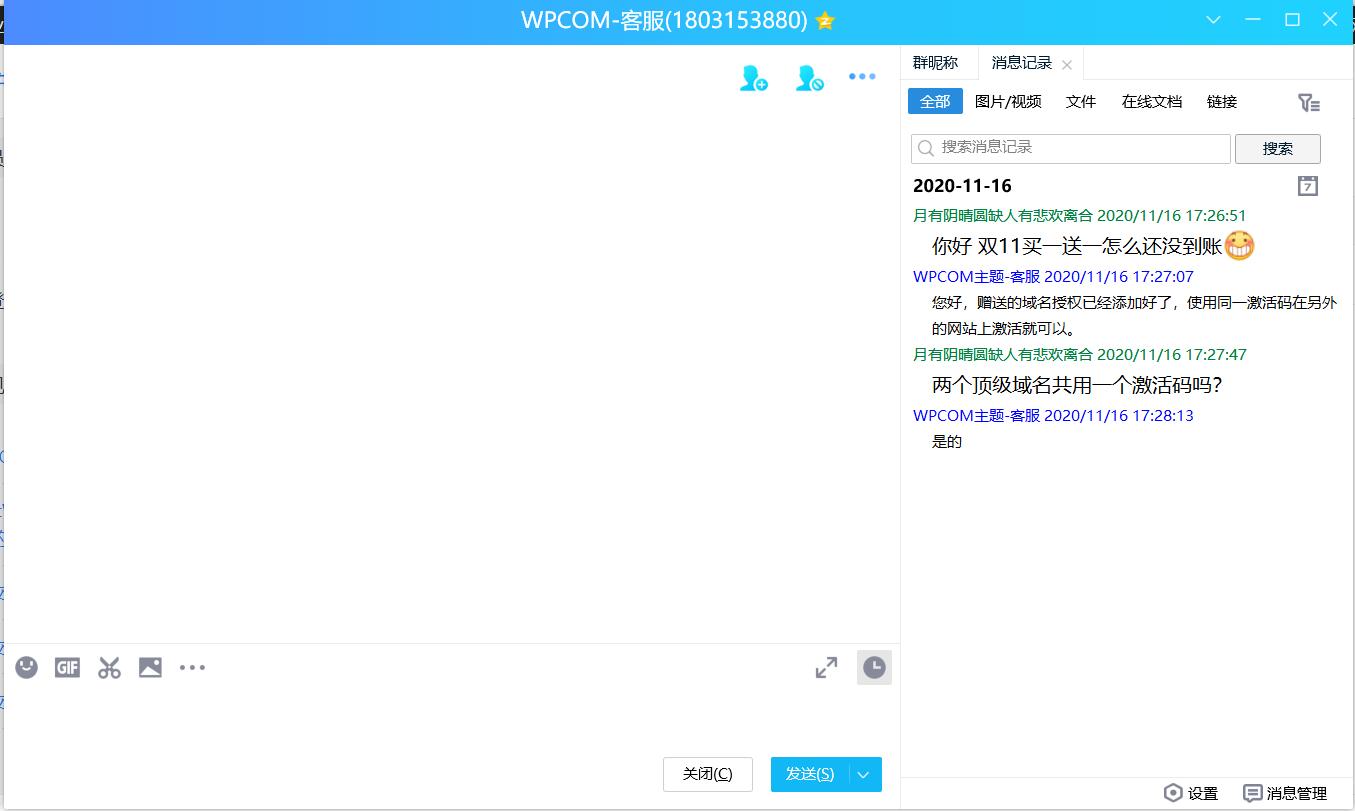This screenshot has width=1355, height=811.
Task: Filter records by 在线文档
Action: click(x=1152, y=101)
